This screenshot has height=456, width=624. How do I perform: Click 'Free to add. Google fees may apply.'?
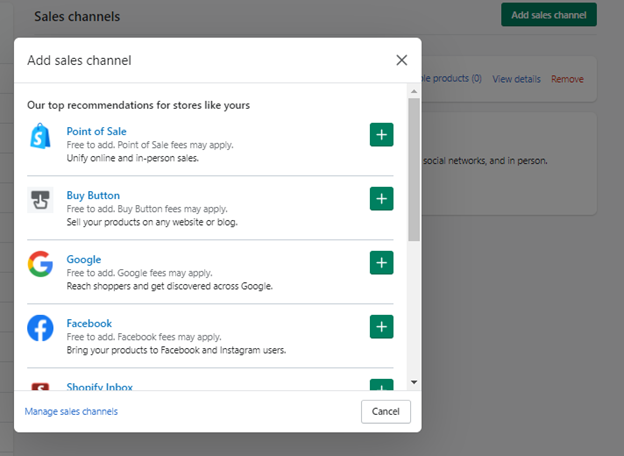(x=140, y=273)
